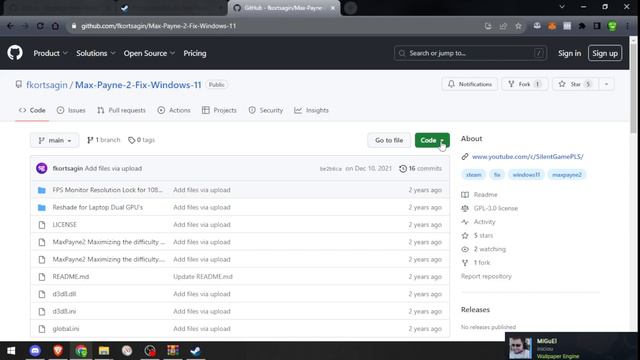Click the Notifications bell button
Image resolution: width=640 pixels, height=360 pixels.
470,84
